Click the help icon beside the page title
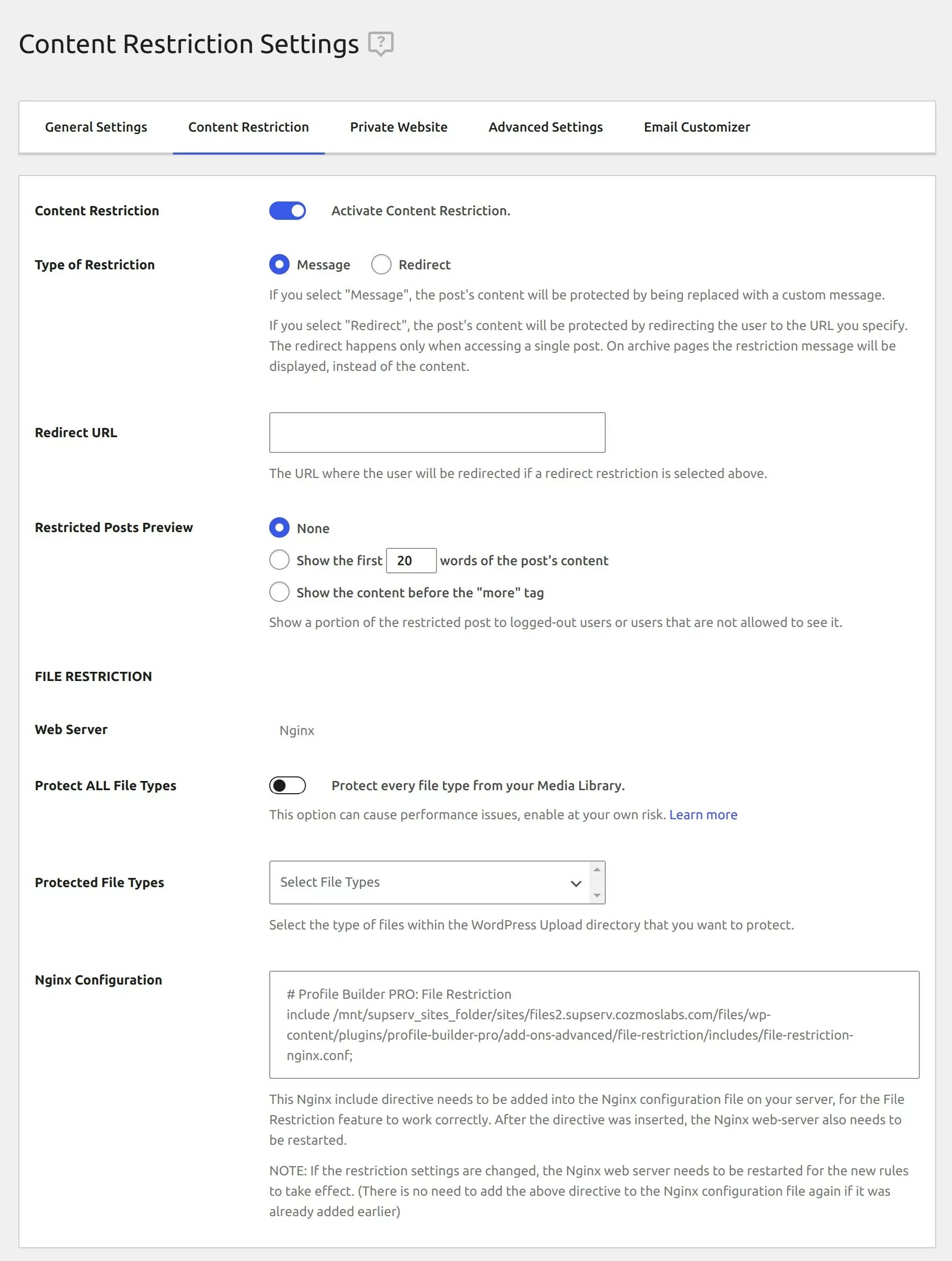952x1261 pixels. click(x=380, y=44)
